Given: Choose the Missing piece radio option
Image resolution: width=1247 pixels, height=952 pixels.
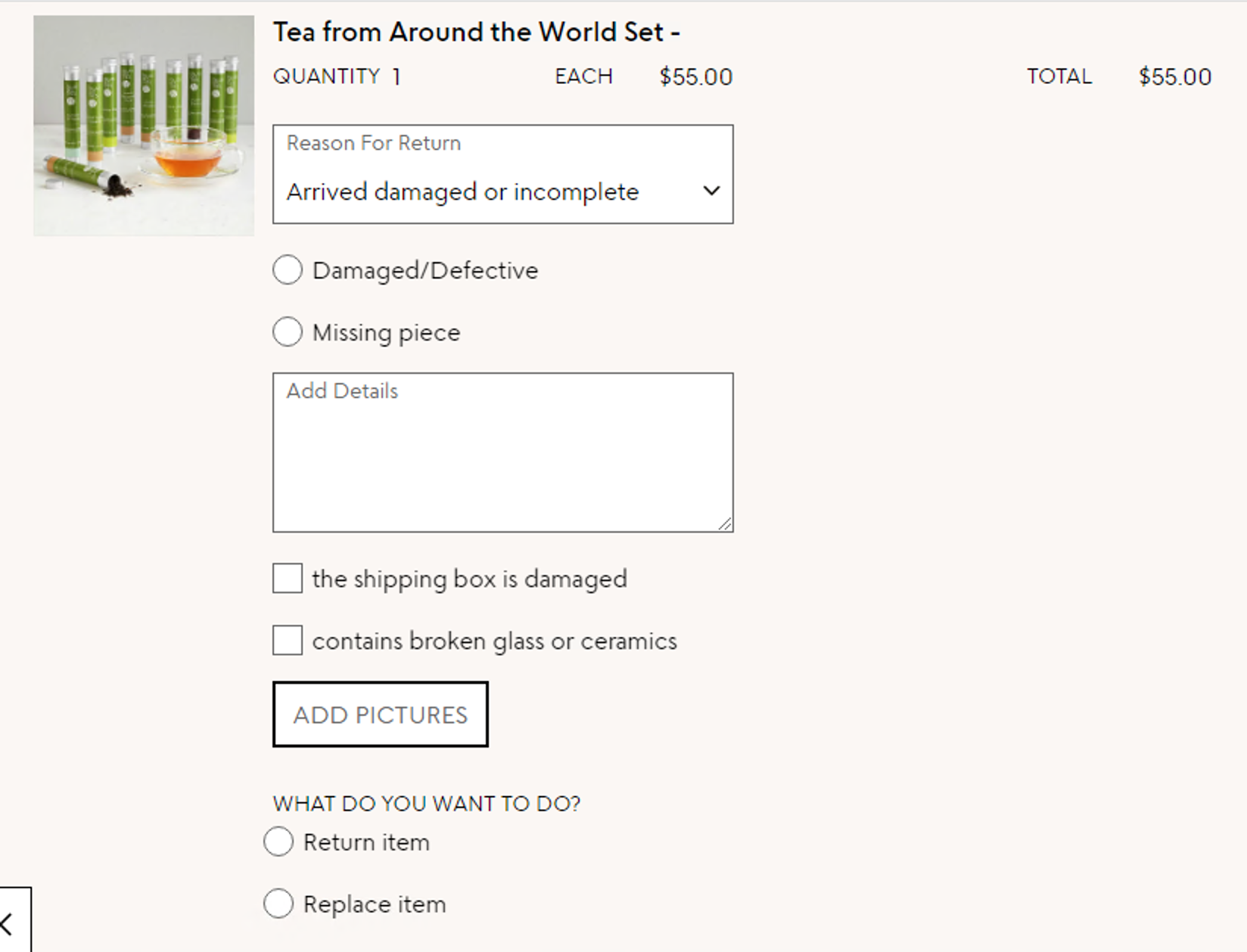Looking at the screenshot, I should coord(288,331).
